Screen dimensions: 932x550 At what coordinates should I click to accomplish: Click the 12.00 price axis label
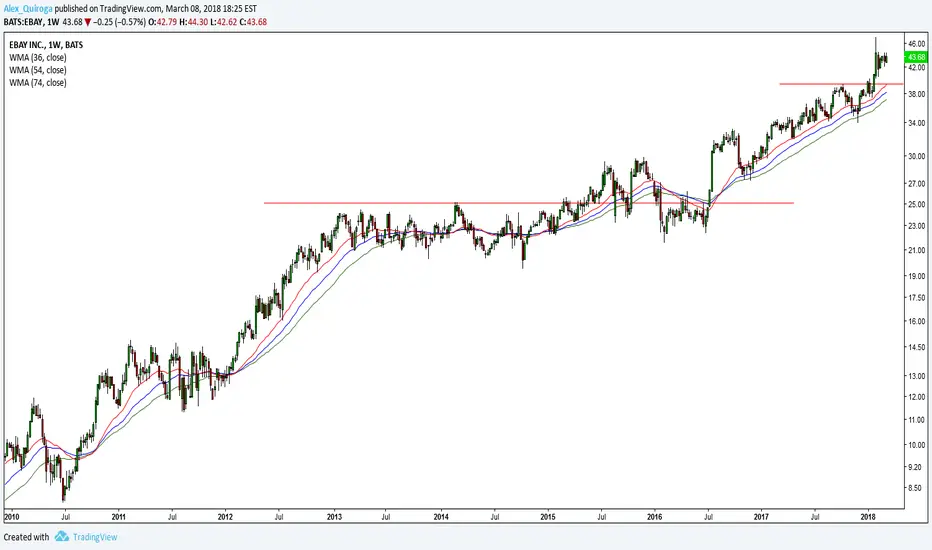[917, 397]
